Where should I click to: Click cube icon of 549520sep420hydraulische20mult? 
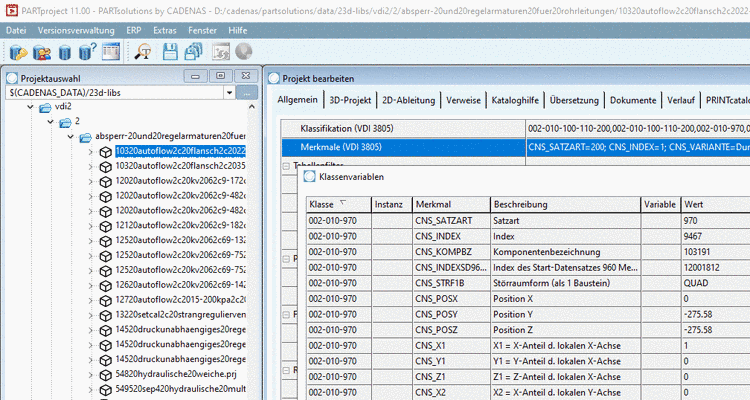coord(105,390)
